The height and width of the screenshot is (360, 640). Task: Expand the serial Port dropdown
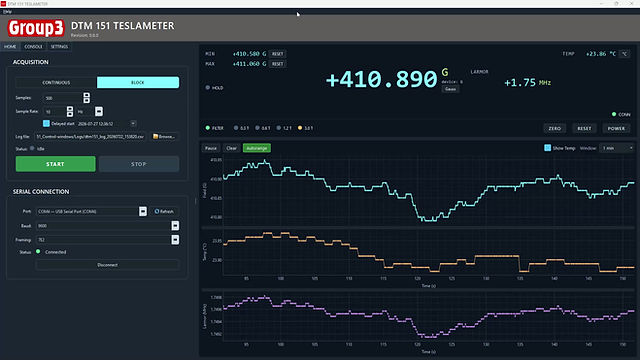click(x=142, y=211)
